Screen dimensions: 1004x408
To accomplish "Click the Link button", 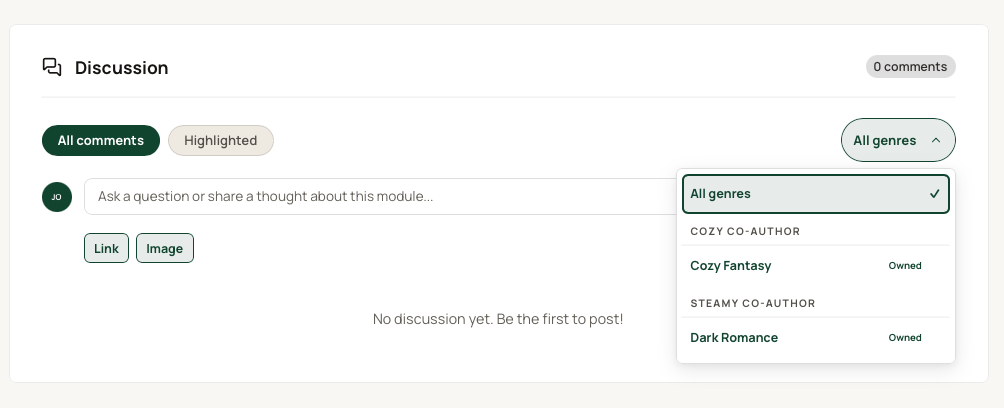I will [106, 249].
